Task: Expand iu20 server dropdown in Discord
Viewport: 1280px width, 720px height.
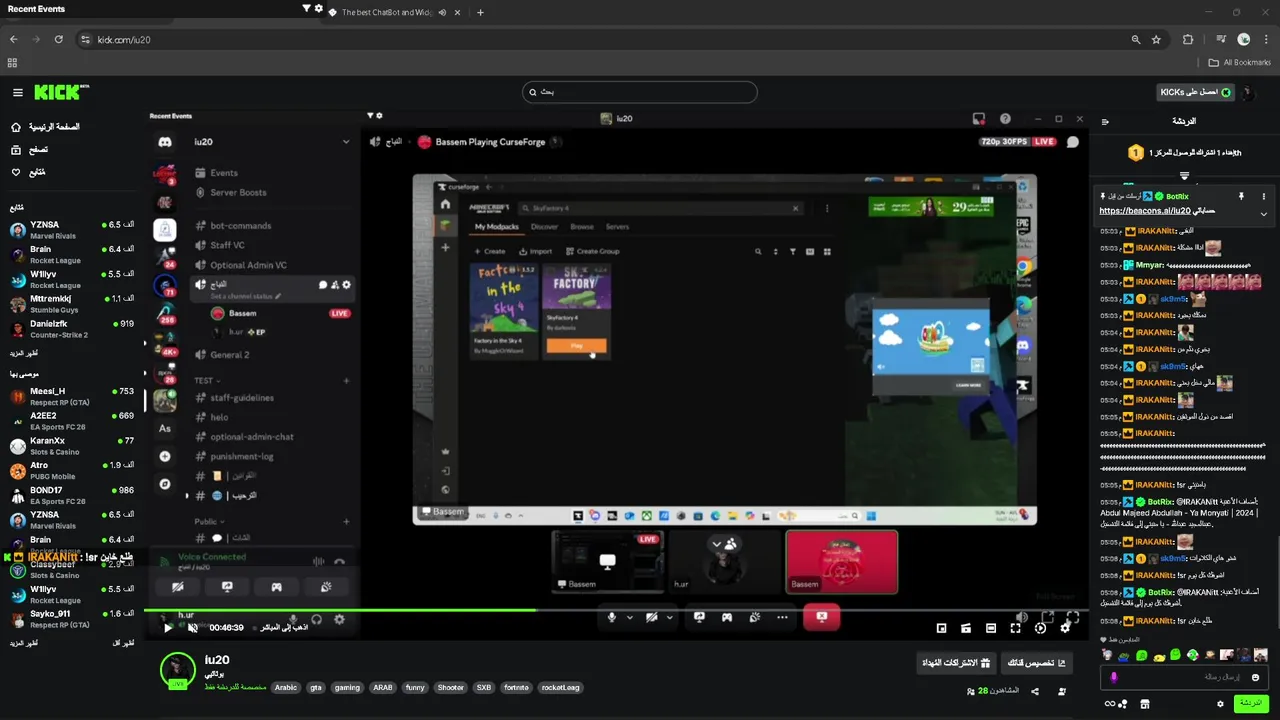Action: point(346,142)
